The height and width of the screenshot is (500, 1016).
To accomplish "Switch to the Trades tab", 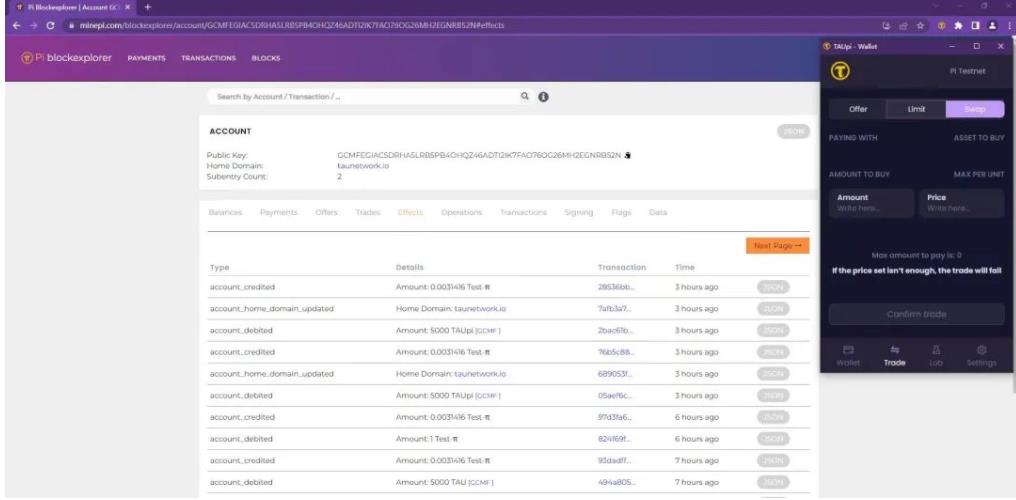I will tap(367, 212).
